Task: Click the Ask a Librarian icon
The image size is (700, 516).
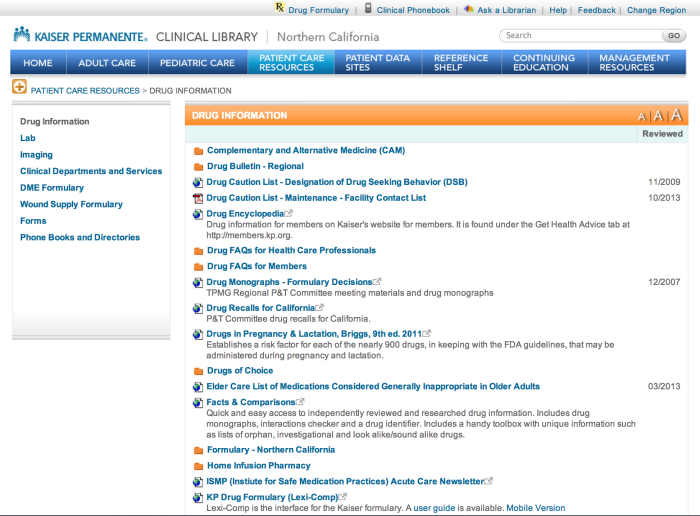Action: [469, 9]
